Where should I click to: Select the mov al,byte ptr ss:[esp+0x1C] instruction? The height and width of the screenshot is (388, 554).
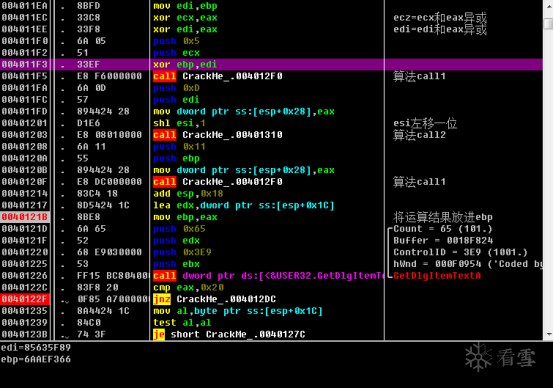(238, 311)
